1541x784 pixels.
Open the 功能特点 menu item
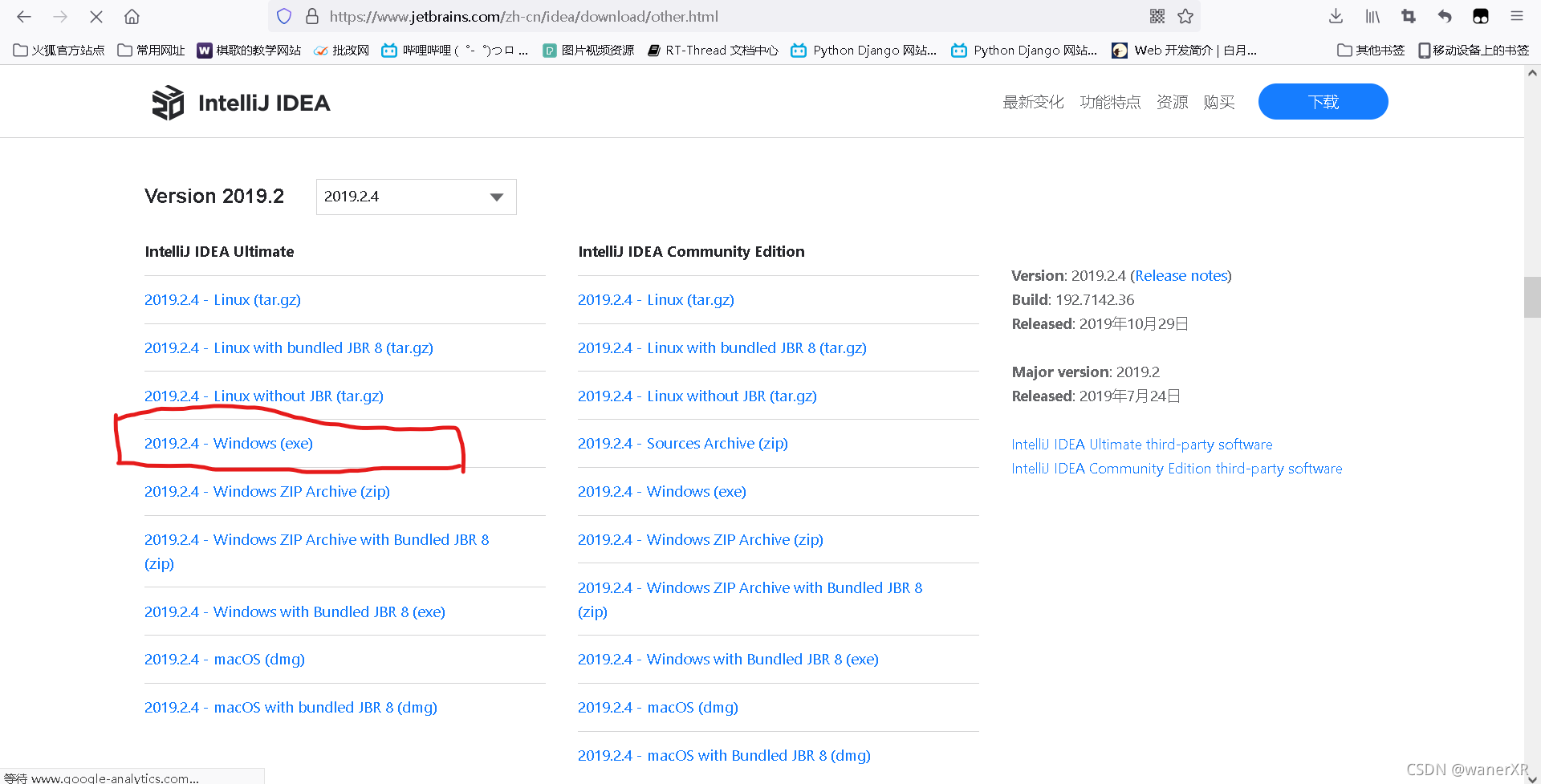1110,102
